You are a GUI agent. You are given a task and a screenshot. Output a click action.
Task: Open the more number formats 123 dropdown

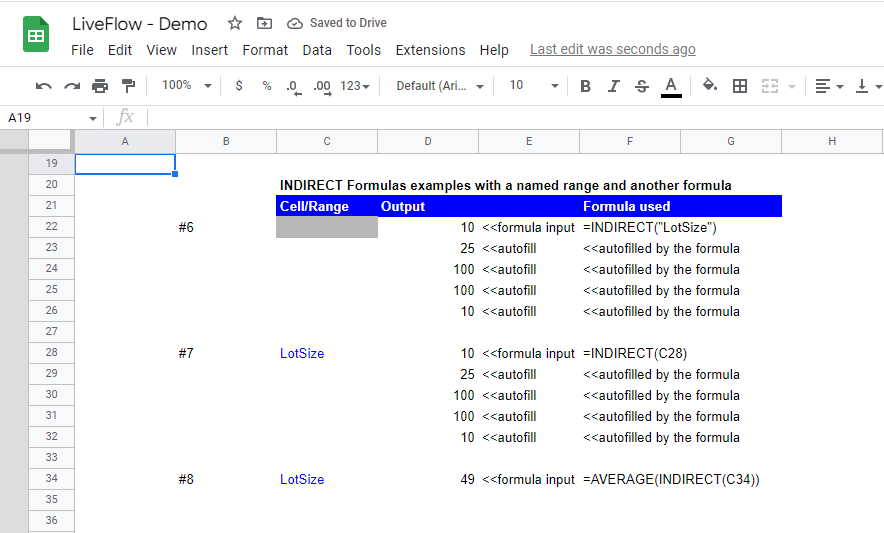pyautogui.click(x=355, y=86)
